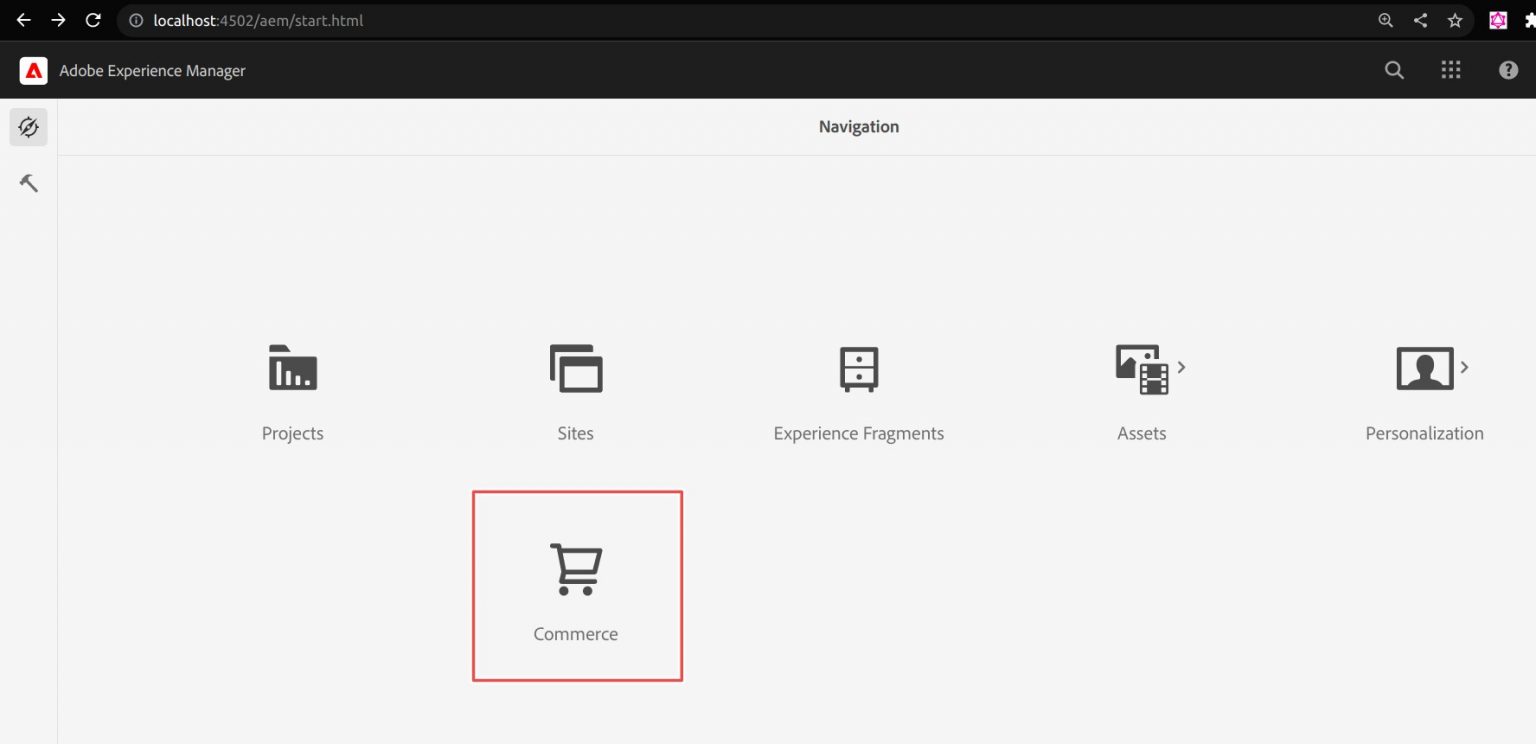Viewport: 1536px width, 744px height.
Task: Open Commerce via its text label
Action: pyautogui.click(x=575, y=633)
